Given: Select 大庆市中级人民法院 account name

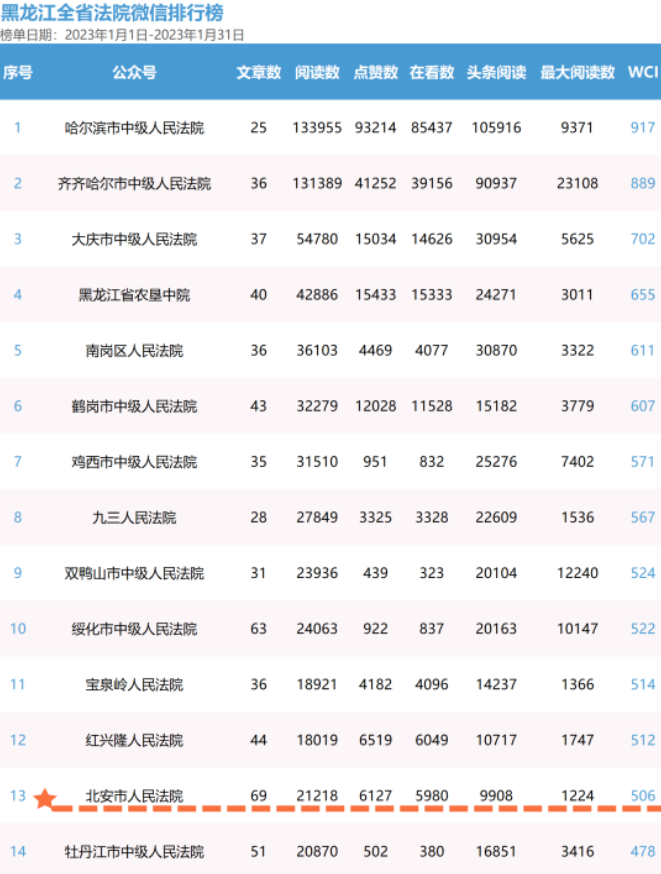Looking at the screenshot, I should tap(134, 240).
